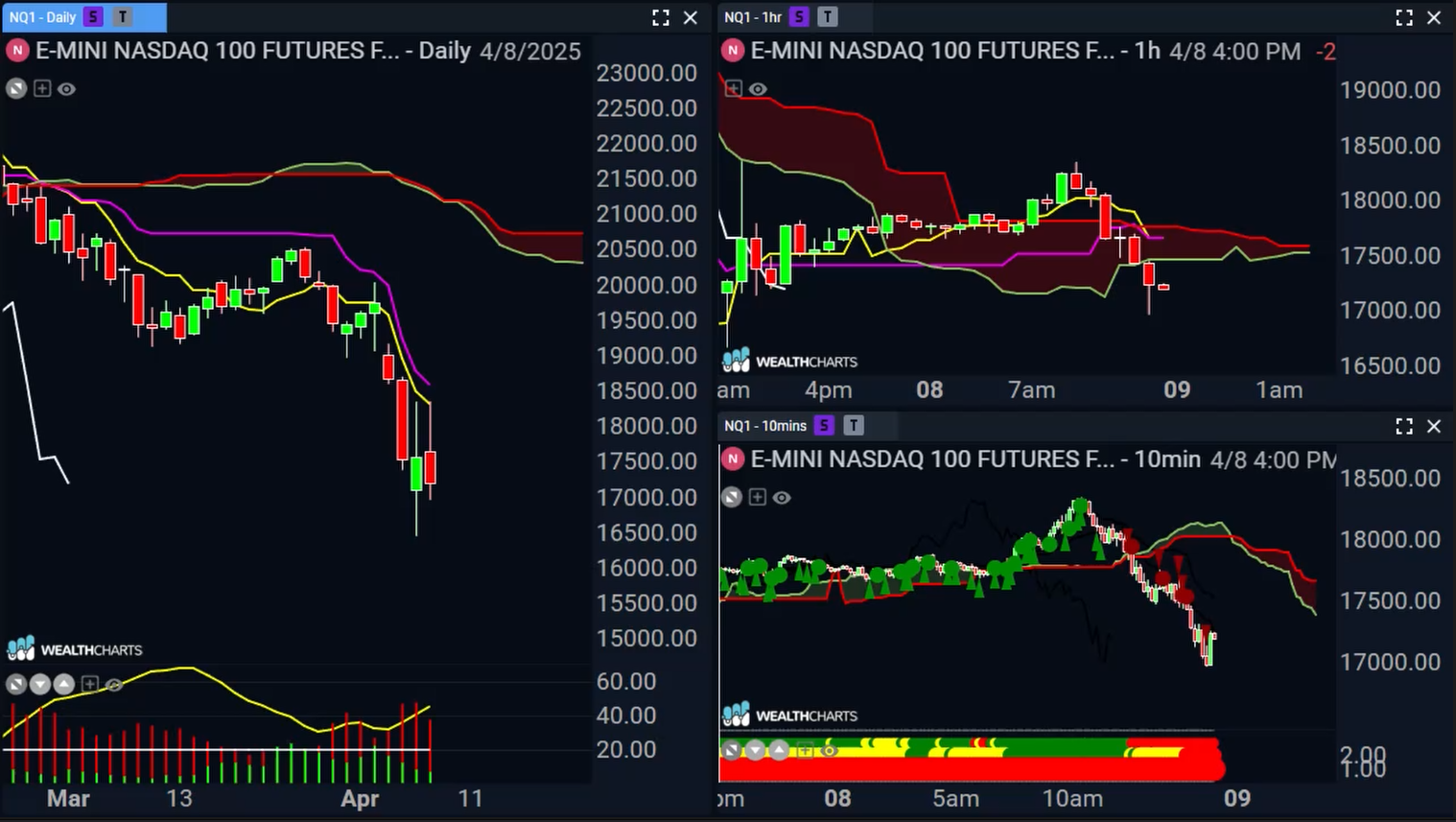The image size is (1456, 822).
Task: Click the plus icon on 10min price pane
Action: coord(758,498)
